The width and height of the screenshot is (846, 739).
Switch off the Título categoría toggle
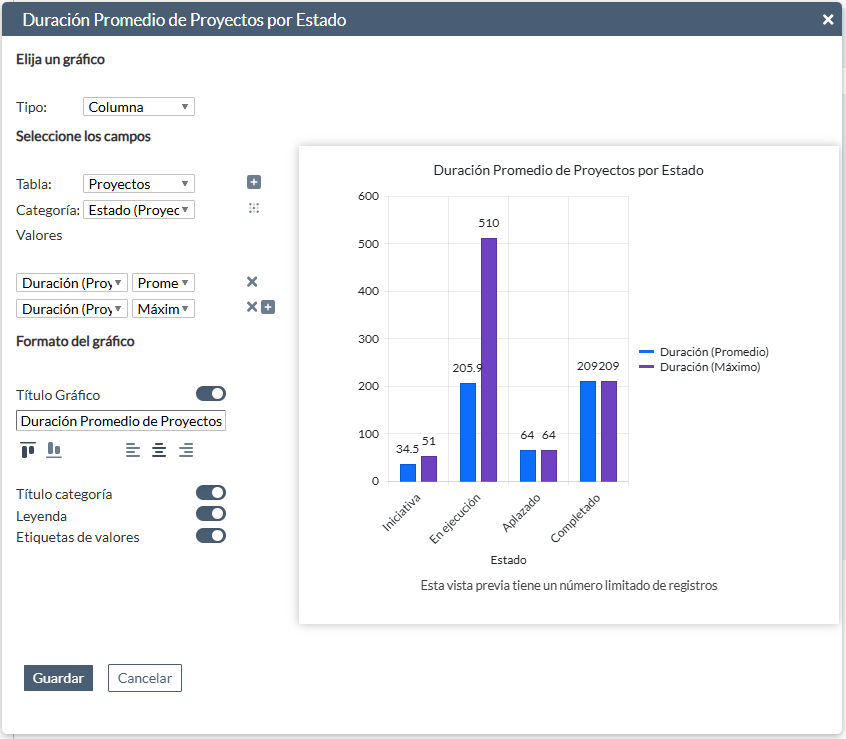(211, 493)
